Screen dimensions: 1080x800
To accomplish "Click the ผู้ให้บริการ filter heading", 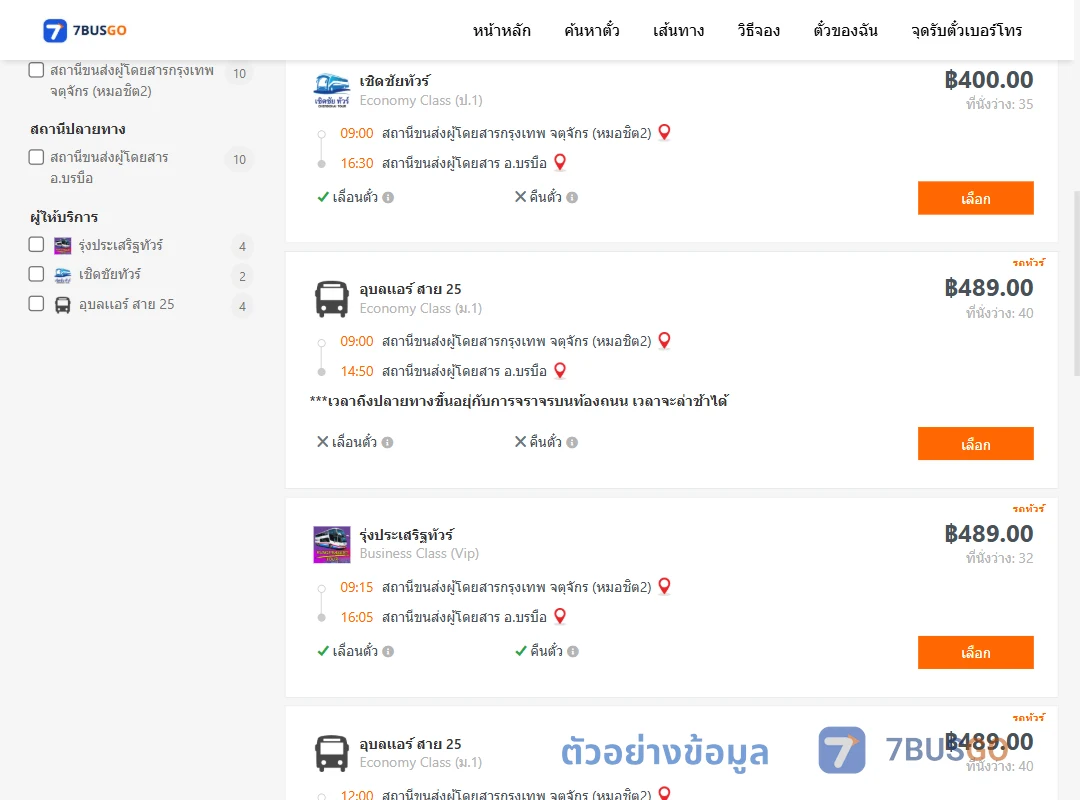I will 64,217.
